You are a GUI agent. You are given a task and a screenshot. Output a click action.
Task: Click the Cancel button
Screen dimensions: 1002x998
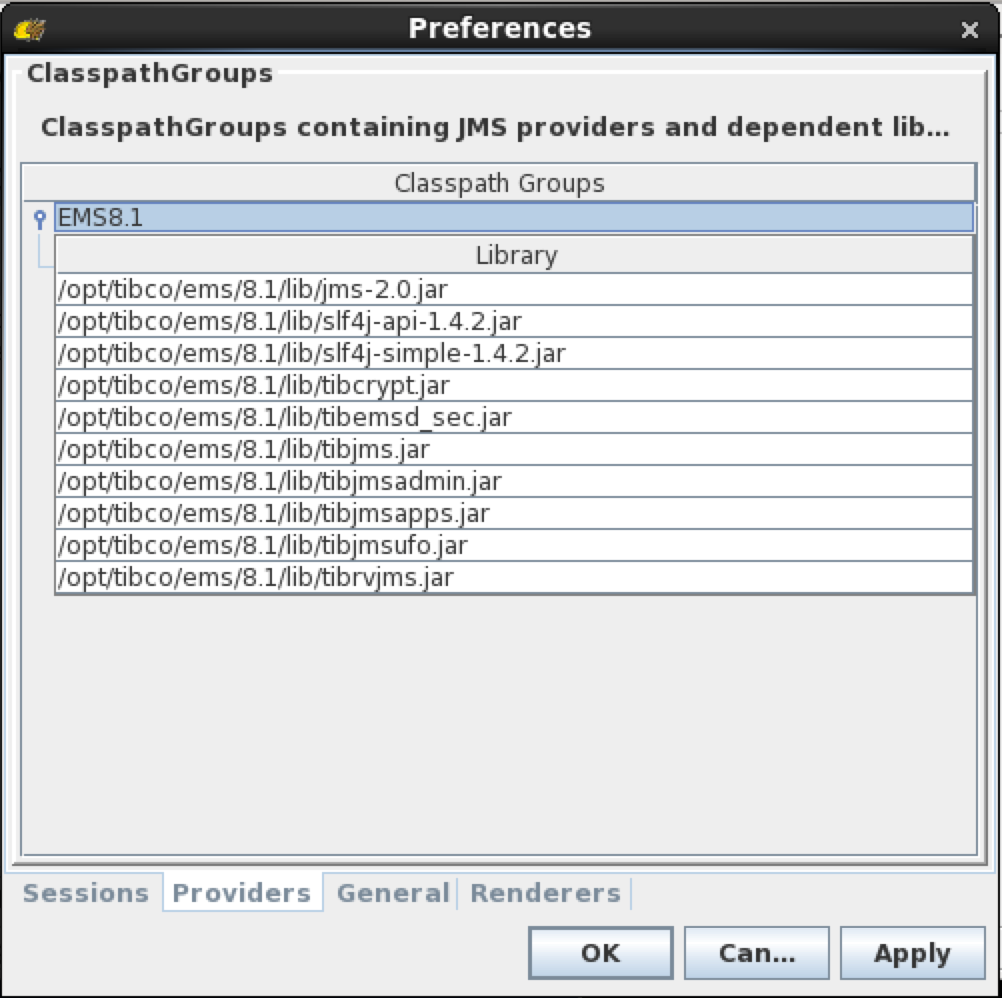tap(757, 953)
